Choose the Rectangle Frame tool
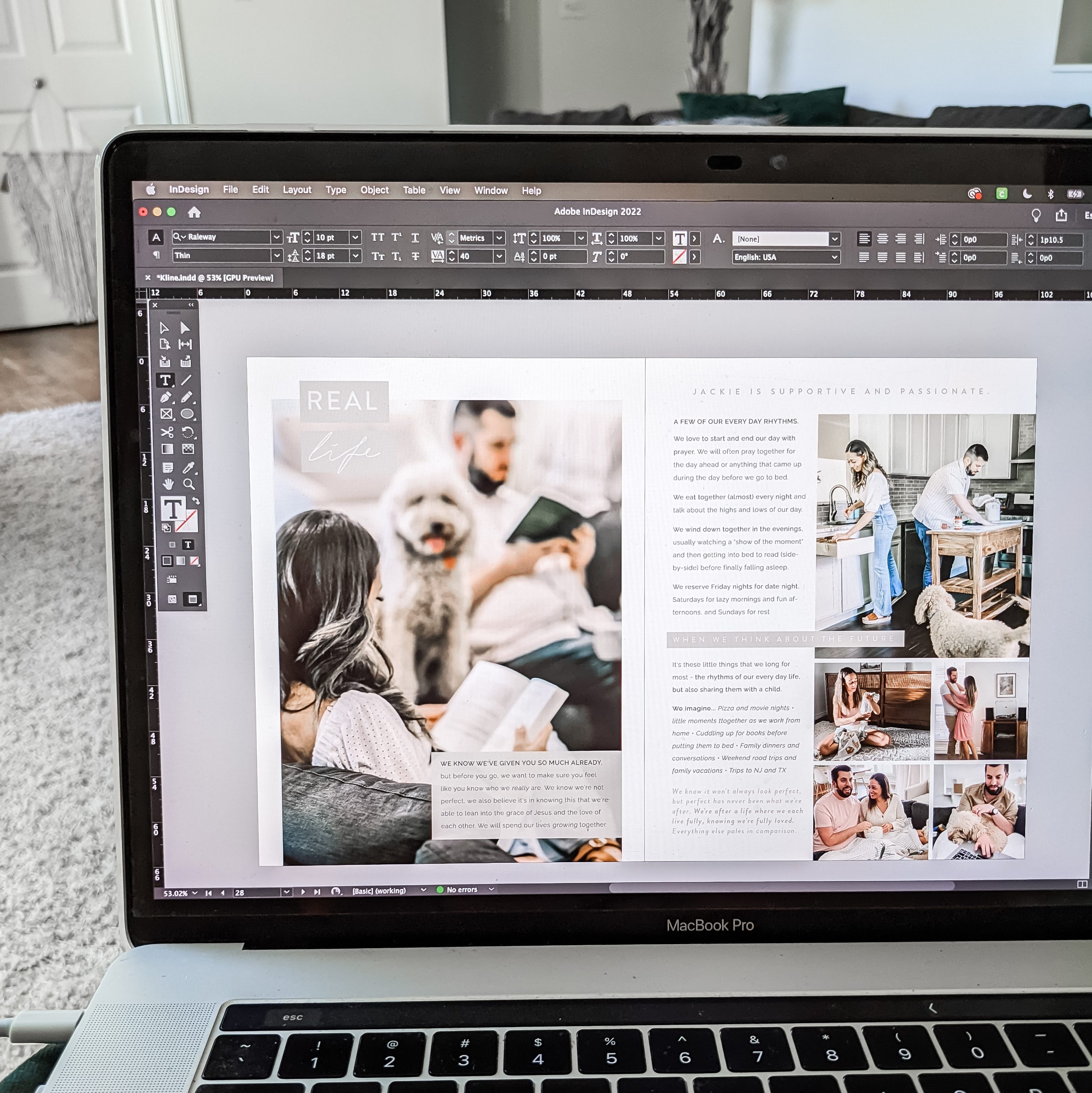This screenshot has width=1092, height=1093. point(166,414)
